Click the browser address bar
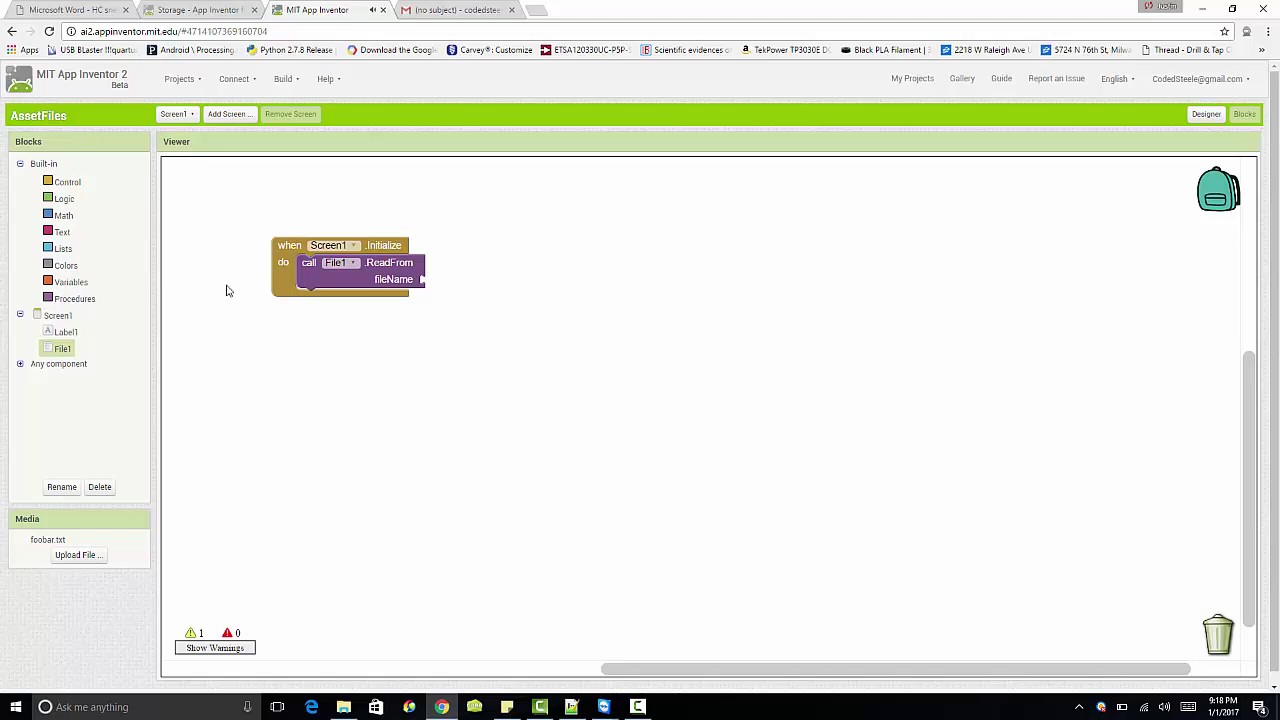 pos(640,31)
